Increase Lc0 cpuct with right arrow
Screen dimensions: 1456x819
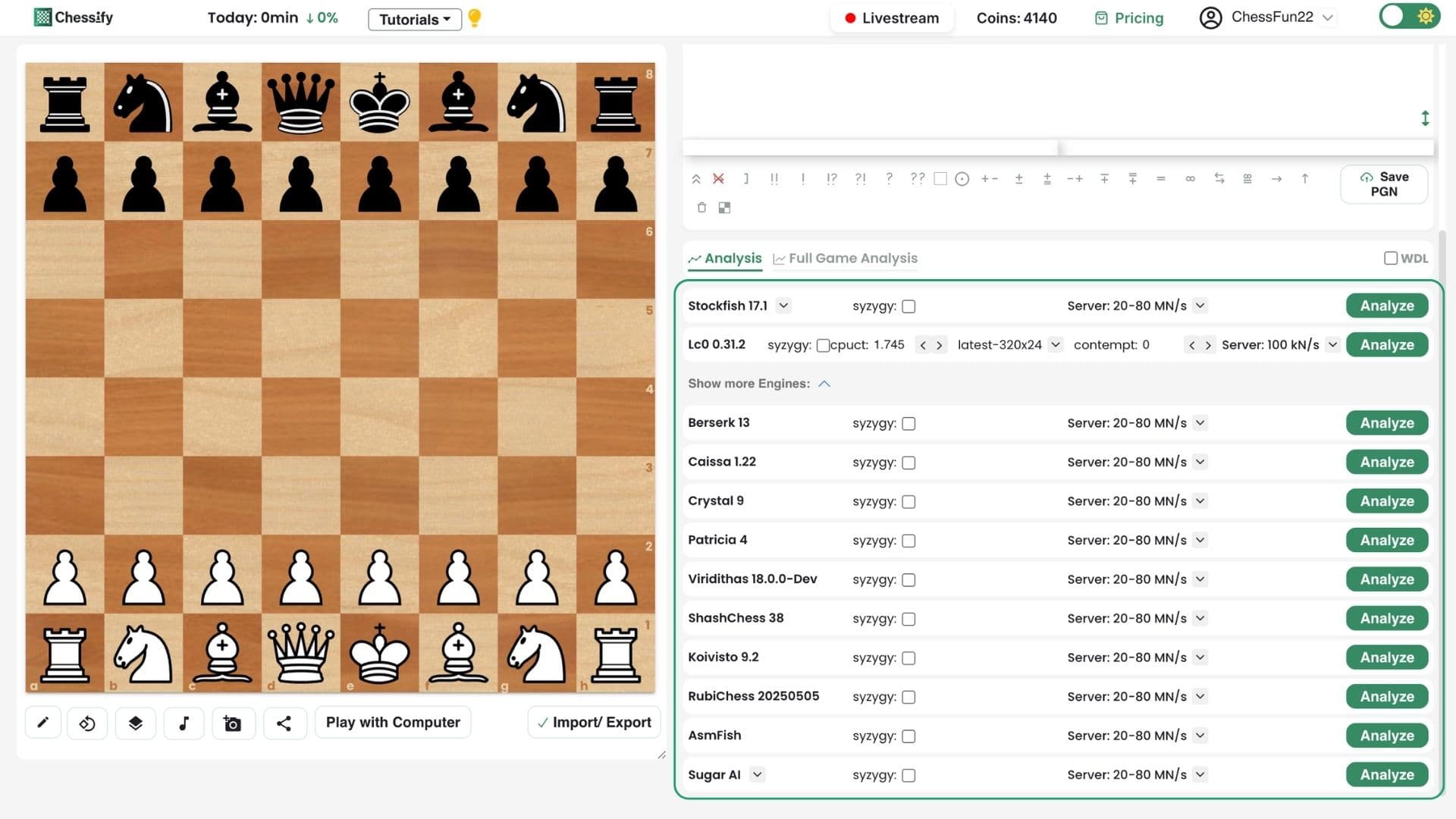pyautogui.click(x=939, y=345)
